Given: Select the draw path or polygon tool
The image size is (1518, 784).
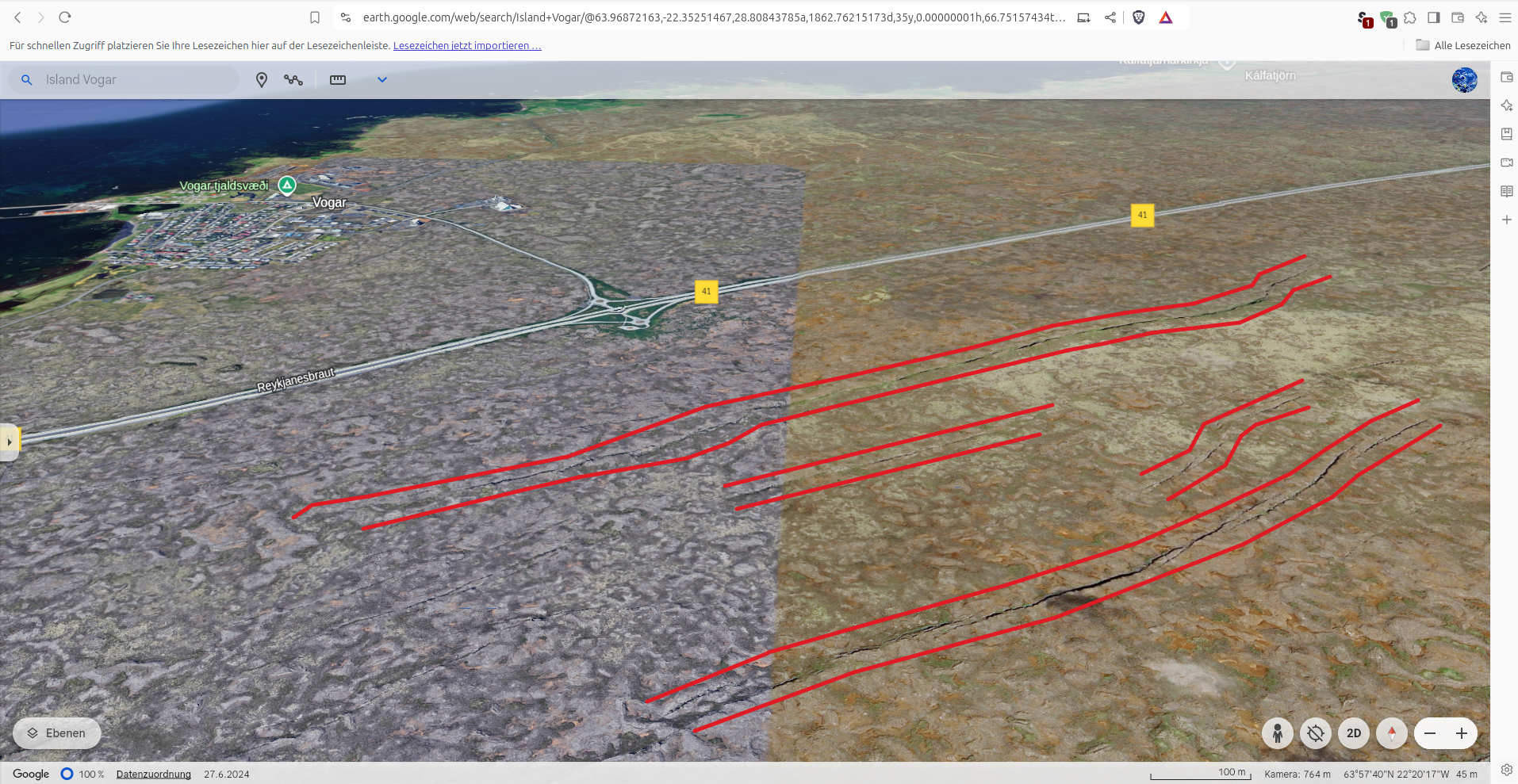Looking at the screenshot, I should tap(293, 80).
